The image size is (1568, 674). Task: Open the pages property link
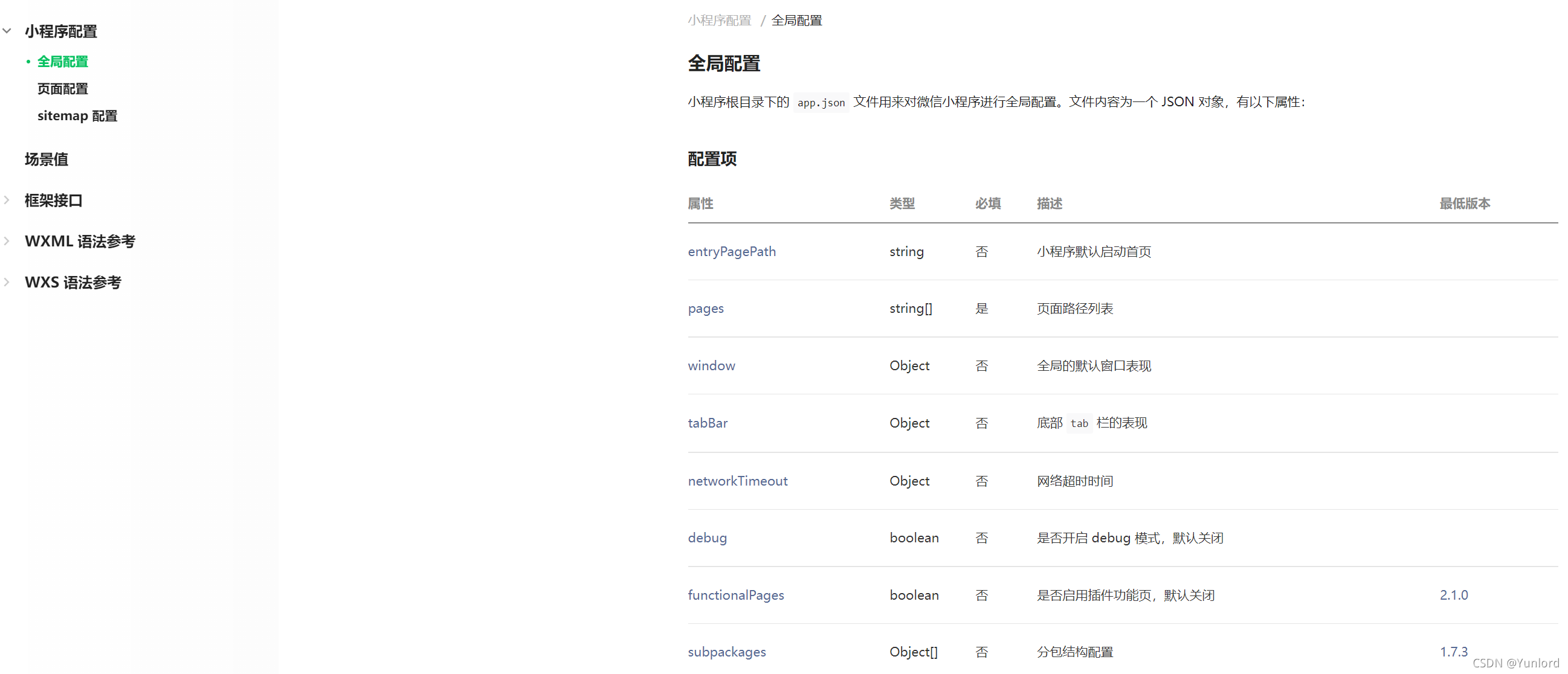[x=706, y=309]
